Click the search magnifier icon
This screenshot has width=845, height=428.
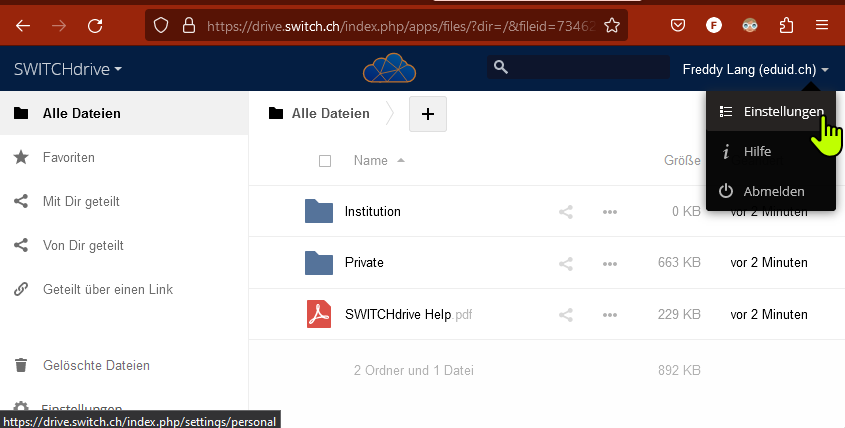(501, 67)
